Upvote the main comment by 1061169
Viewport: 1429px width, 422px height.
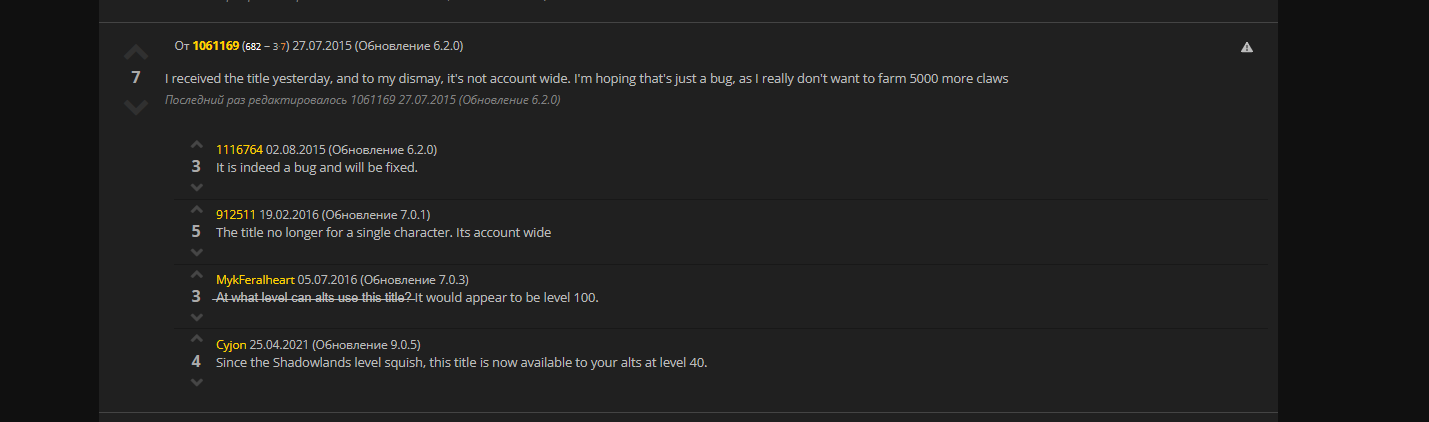coord(136,53)
